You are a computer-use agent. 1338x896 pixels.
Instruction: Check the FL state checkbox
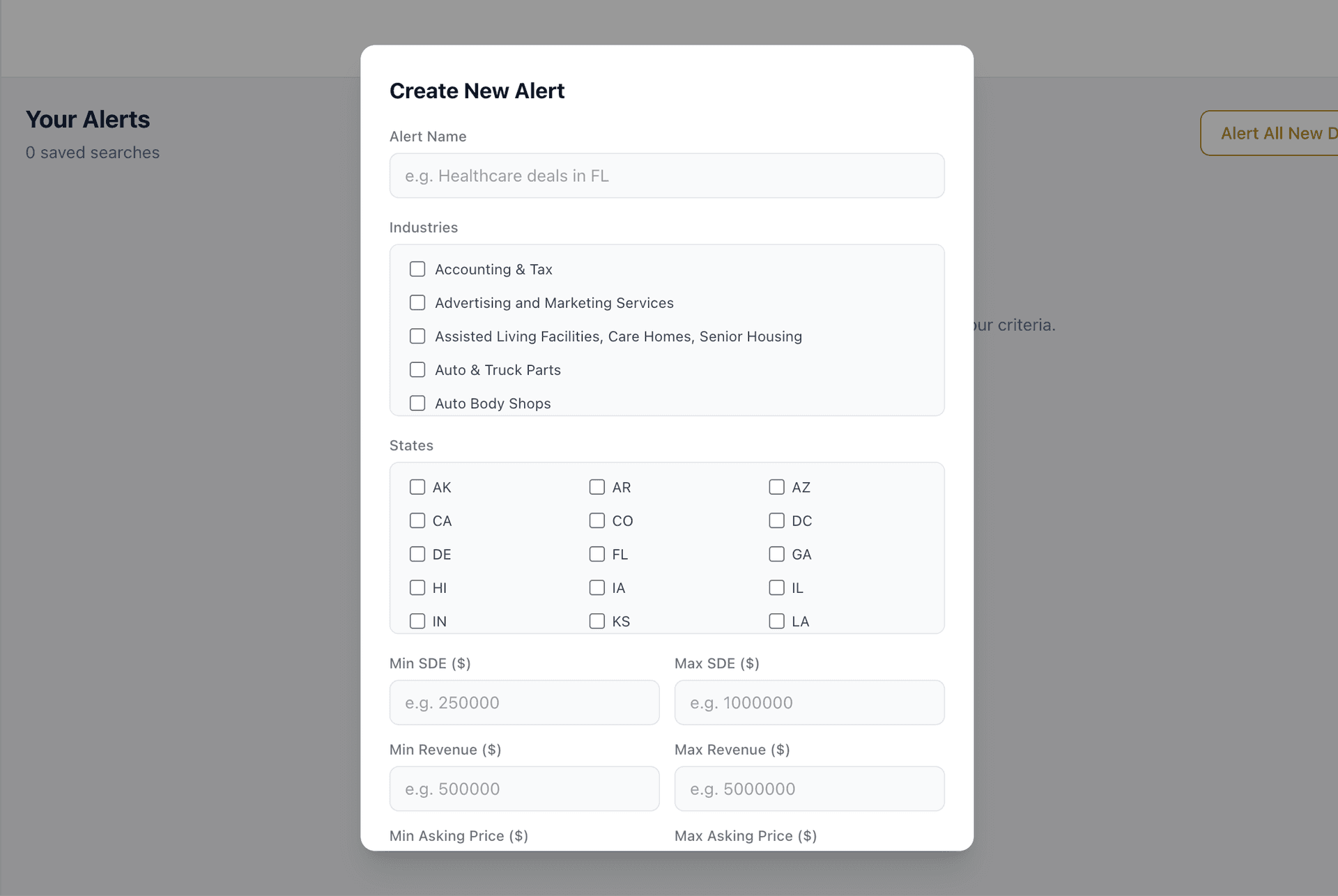coord(597,554)
